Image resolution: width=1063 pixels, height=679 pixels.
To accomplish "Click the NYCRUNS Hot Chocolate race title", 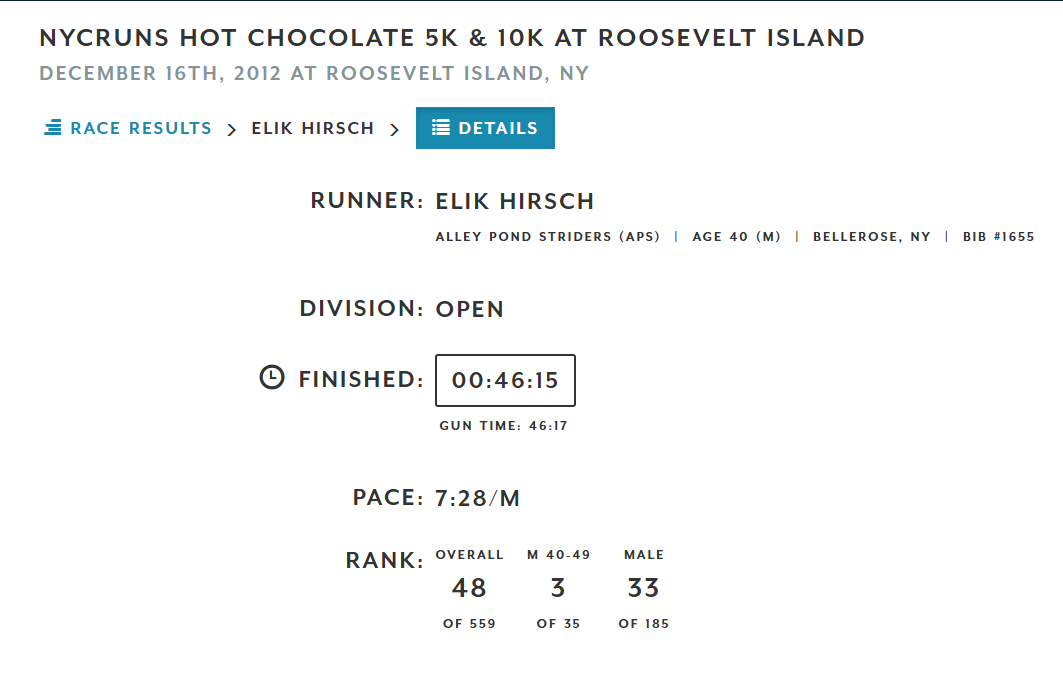I will 452,38.
